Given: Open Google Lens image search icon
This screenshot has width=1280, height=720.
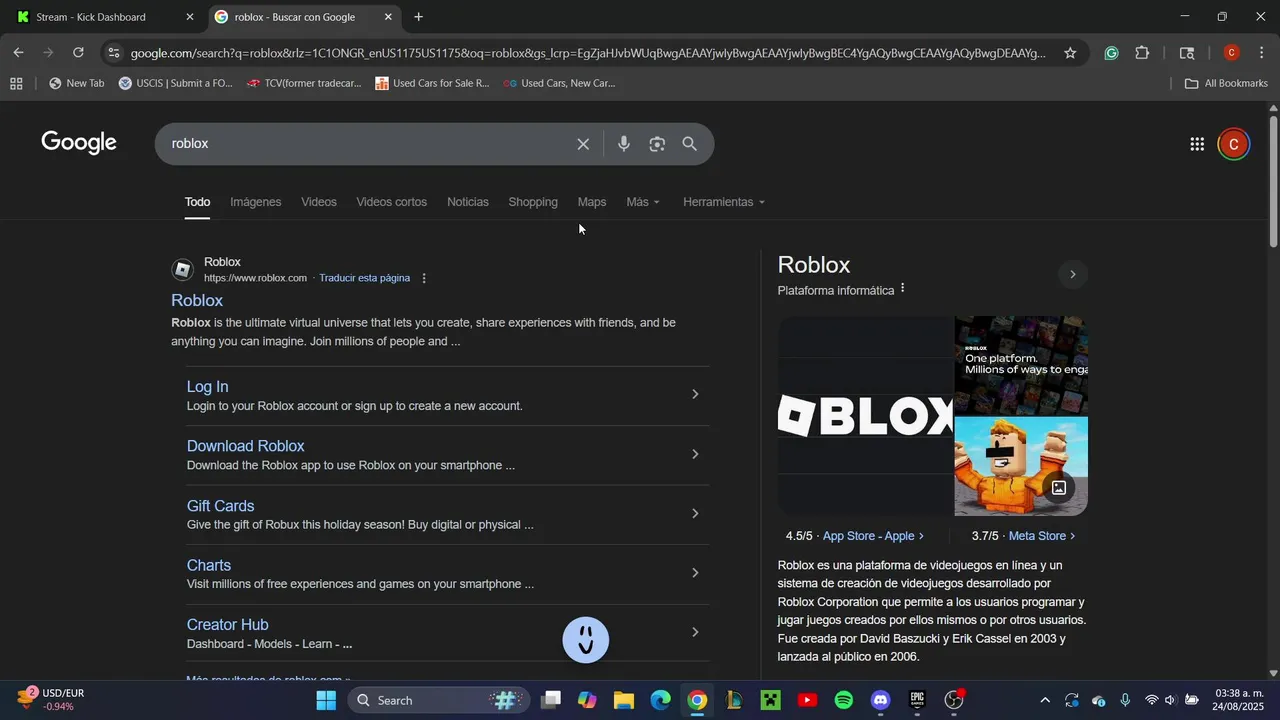Looking at the screenshot, I should (657, 144).
